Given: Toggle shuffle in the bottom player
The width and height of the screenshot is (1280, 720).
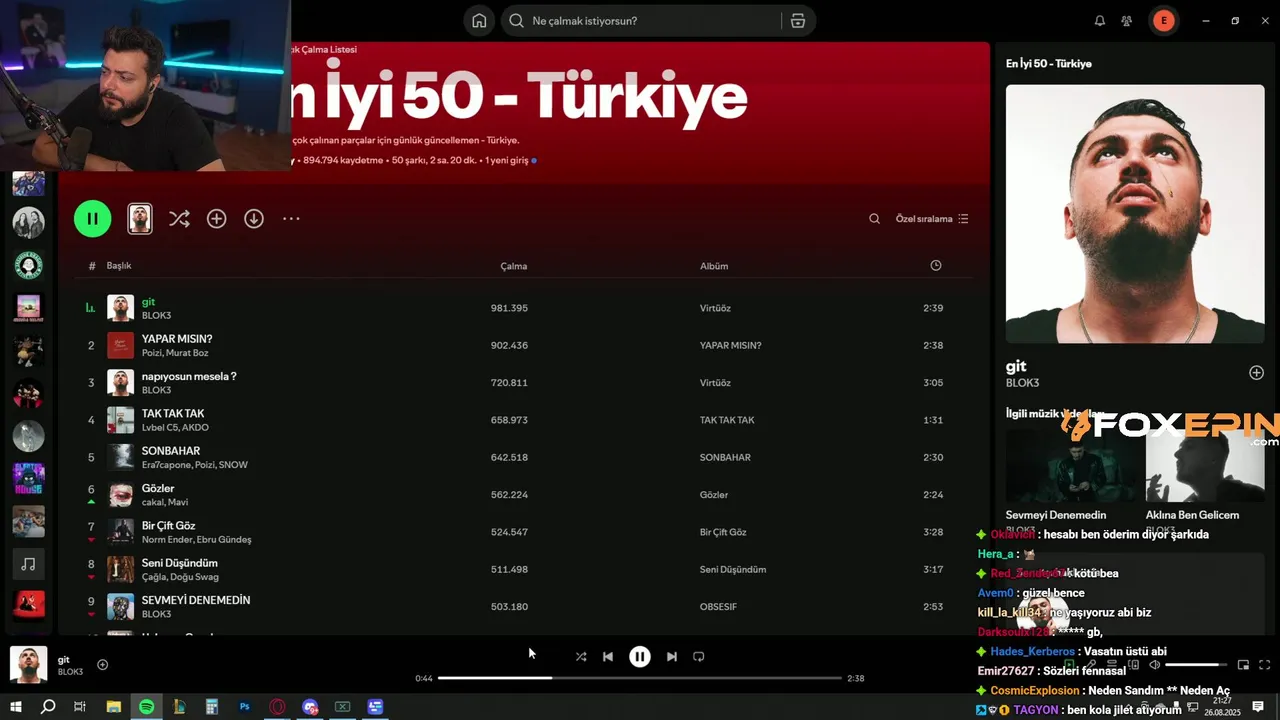Looking at the screenshot, I should pos(581,657).
